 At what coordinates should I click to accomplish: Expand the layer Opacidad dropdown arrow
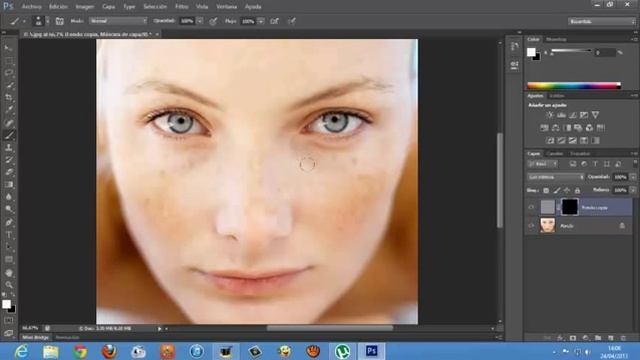633,177
